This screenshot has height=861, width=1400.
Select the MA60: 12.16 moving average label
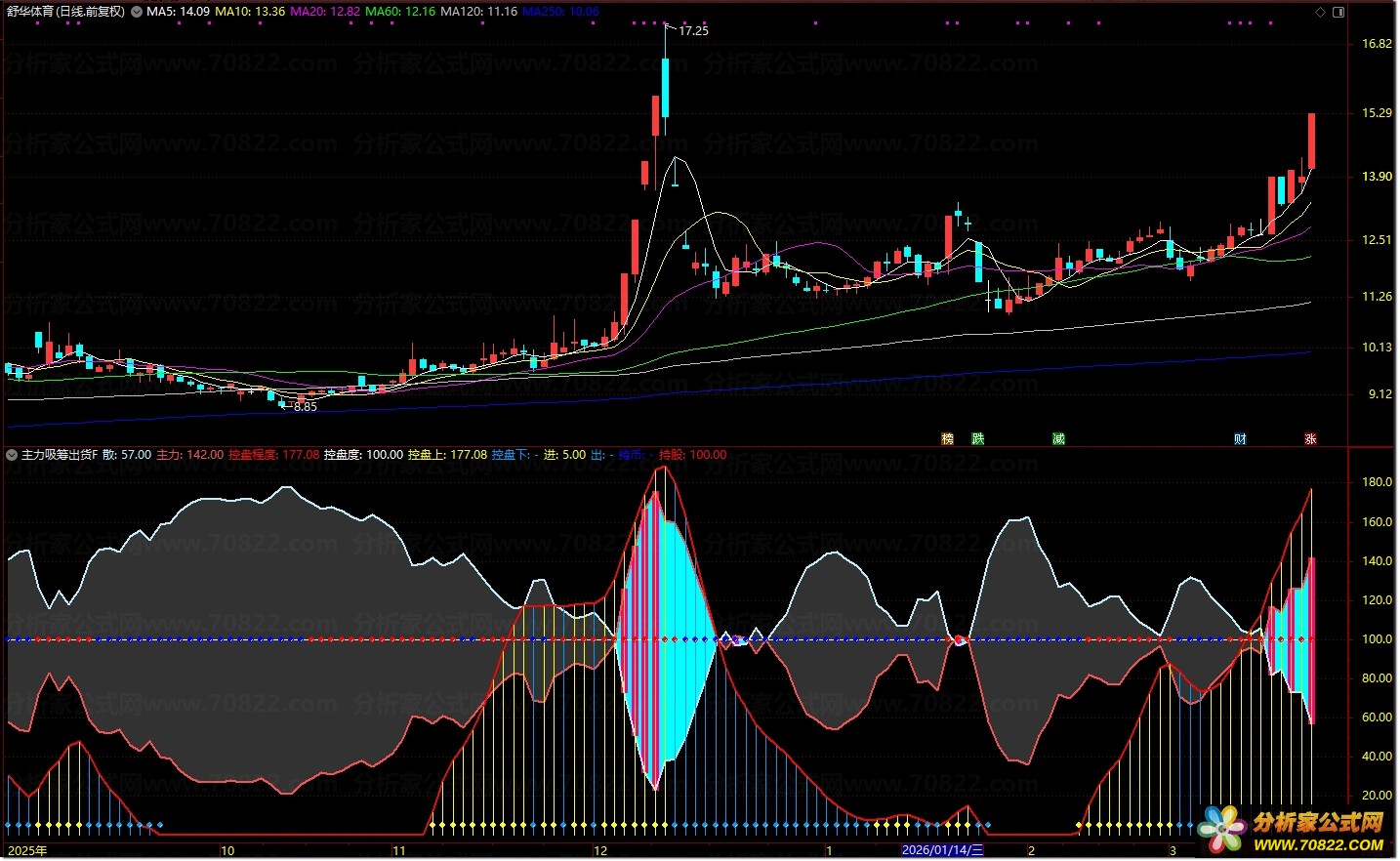coord(400,12)
